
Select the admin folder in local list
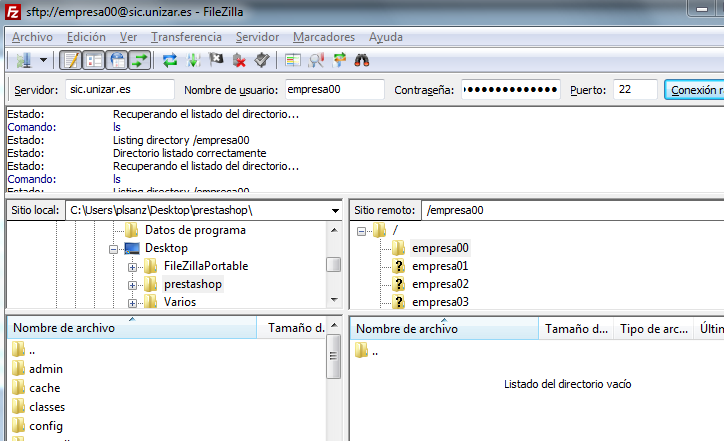click(46, 369)
